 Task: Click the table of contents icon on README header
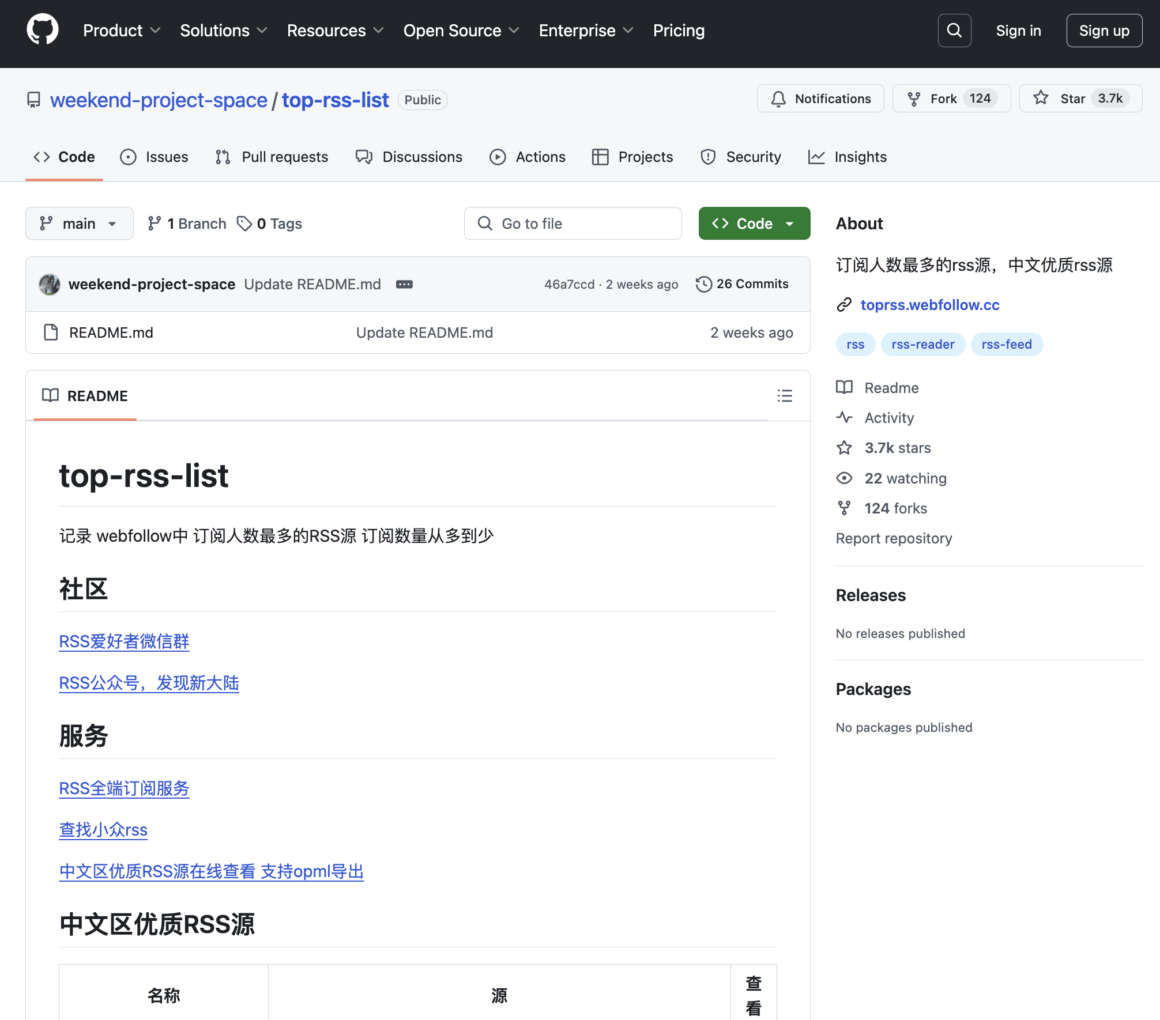tap(785, 396)
